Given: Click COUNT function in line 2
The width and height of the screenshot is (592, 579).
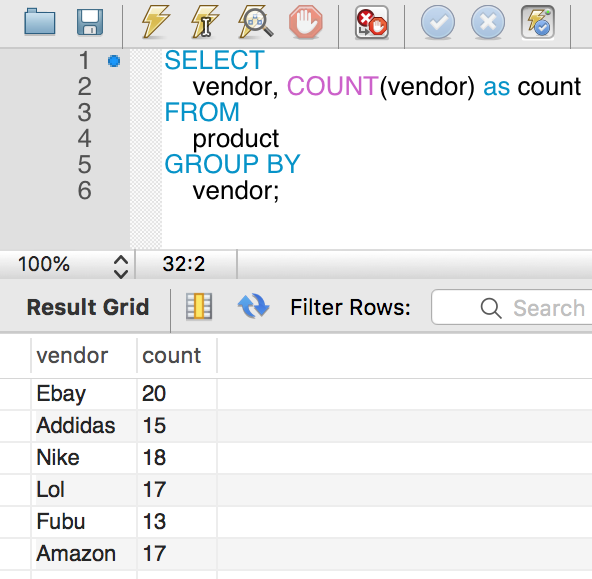Looking at the screenshot, I should 333,86.
